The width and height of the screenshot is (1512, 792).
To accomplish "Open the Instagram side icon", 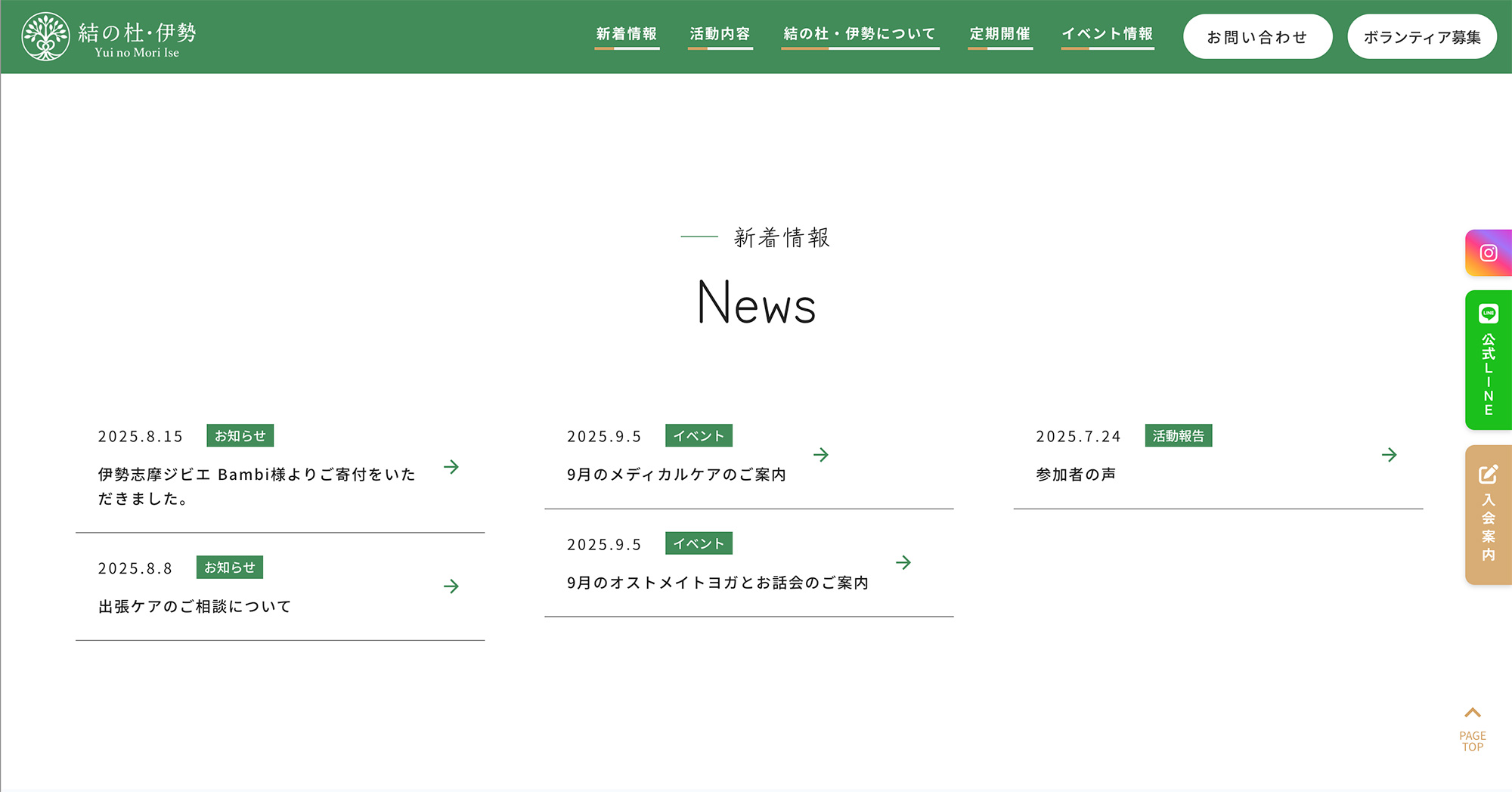I will tap(1488, 253).
